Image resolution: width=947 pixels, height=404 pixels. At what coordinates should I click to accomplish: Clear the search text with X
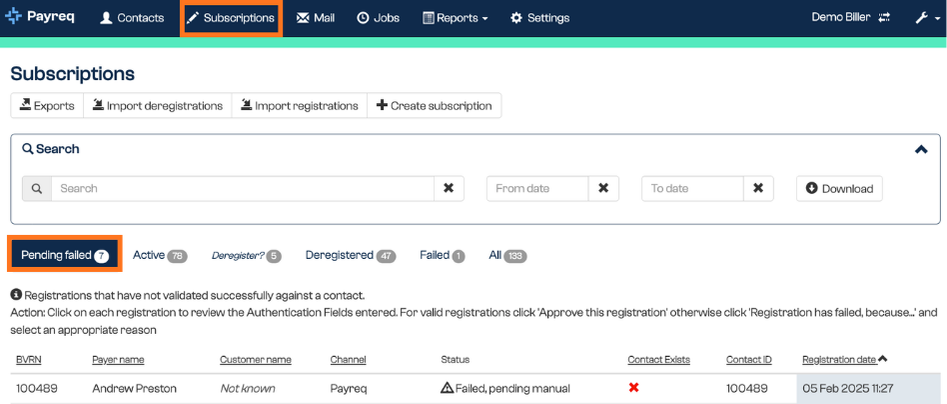[449, 188]
